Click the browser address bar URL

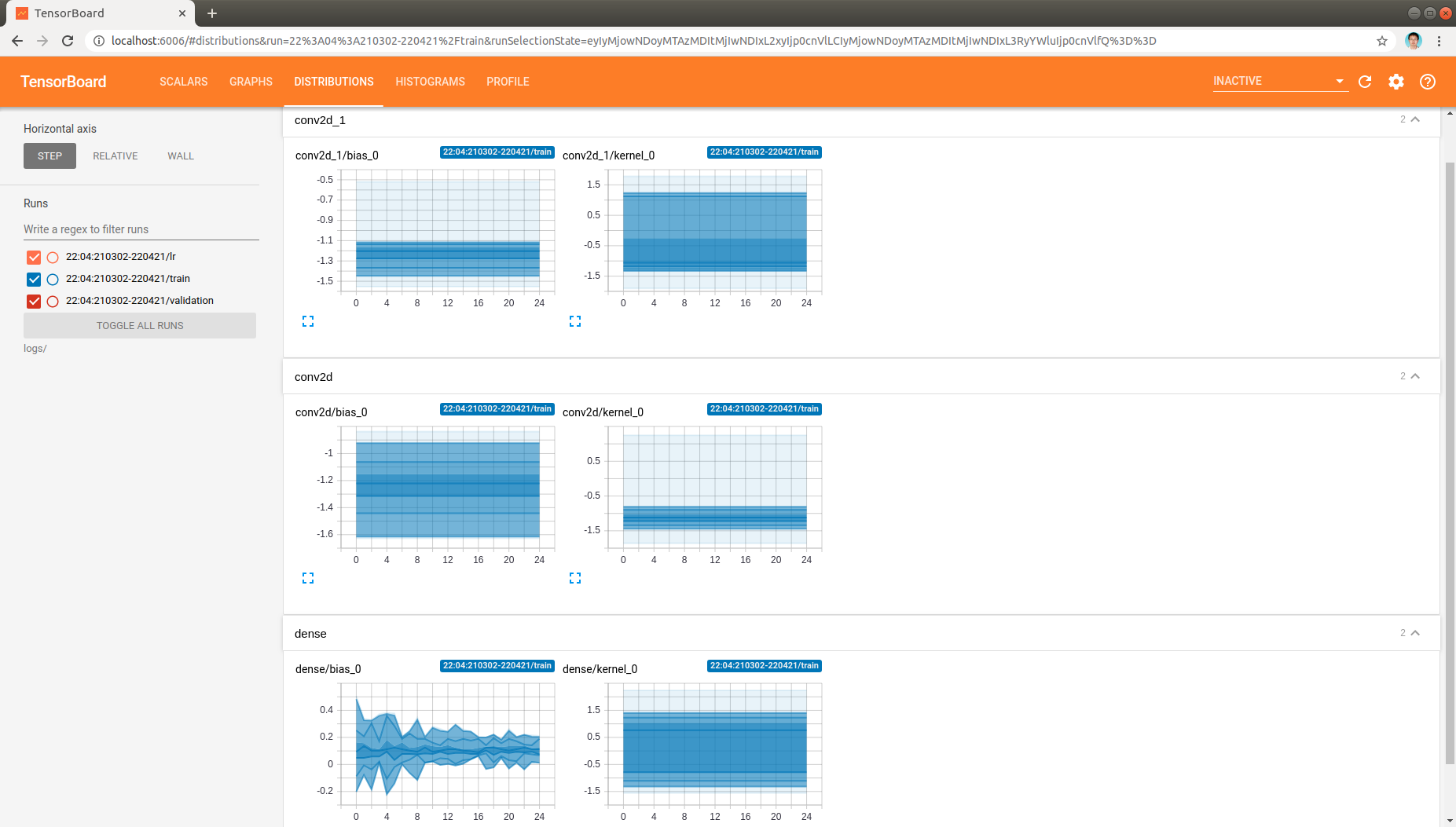point(633,41)
